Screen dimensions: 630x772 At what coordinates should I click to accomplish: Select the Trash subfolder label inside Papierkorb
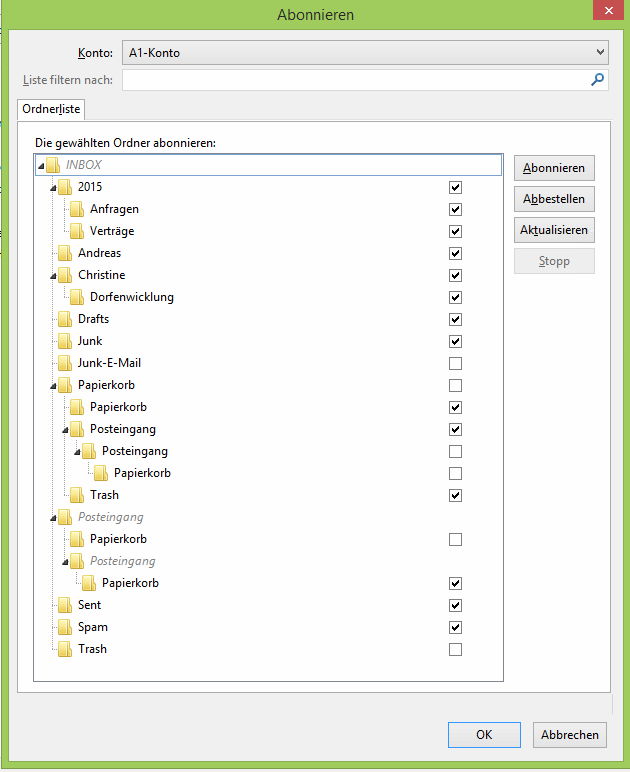[104, 495]
